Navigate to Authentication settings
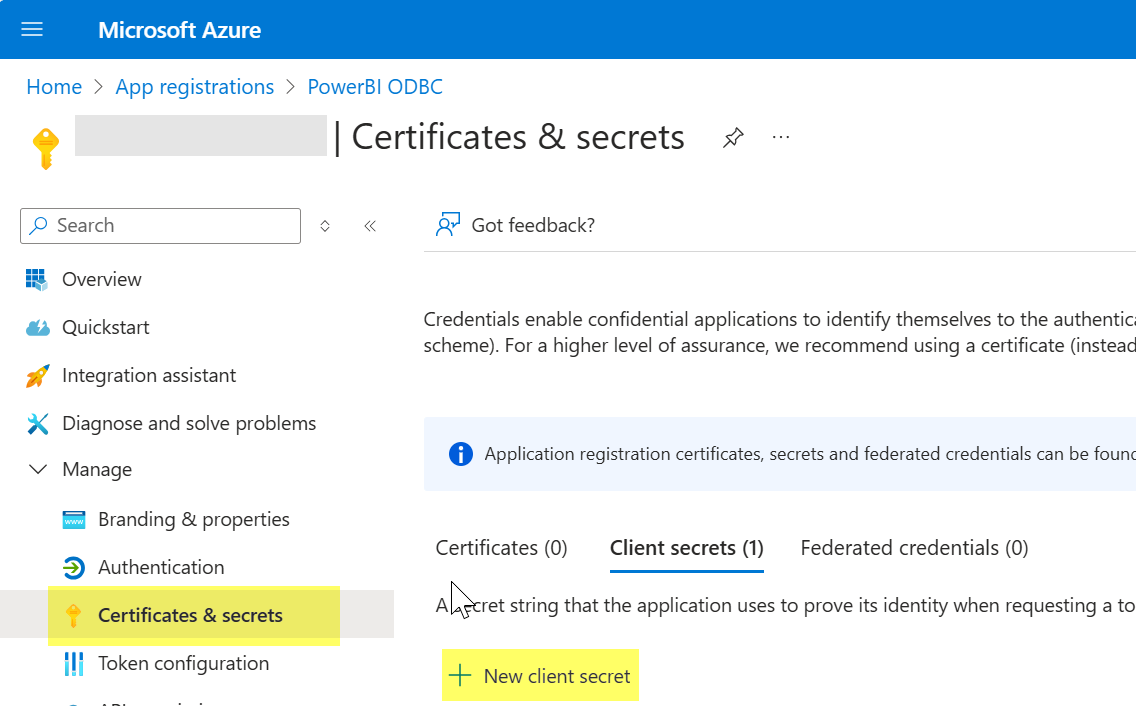 click(x=162, y=568)
